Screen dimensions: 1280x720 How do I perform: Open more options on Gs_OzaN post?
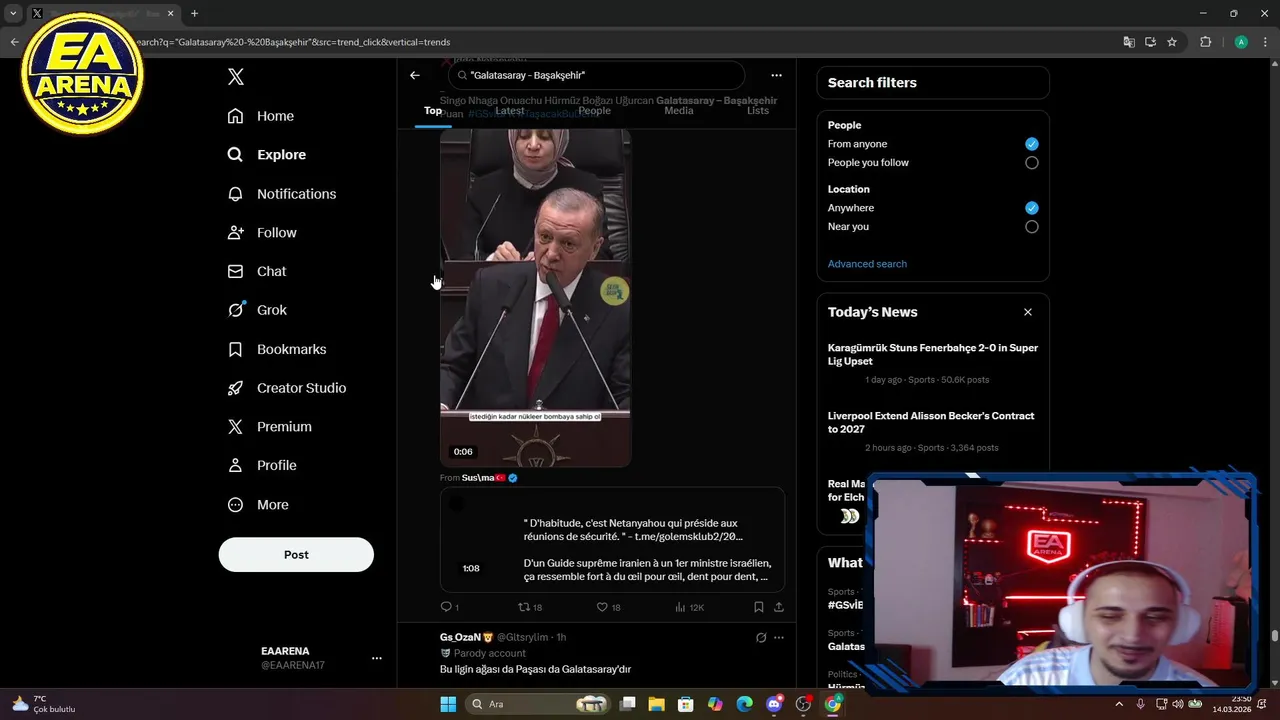pyautogui.click(x=779, y=637)
